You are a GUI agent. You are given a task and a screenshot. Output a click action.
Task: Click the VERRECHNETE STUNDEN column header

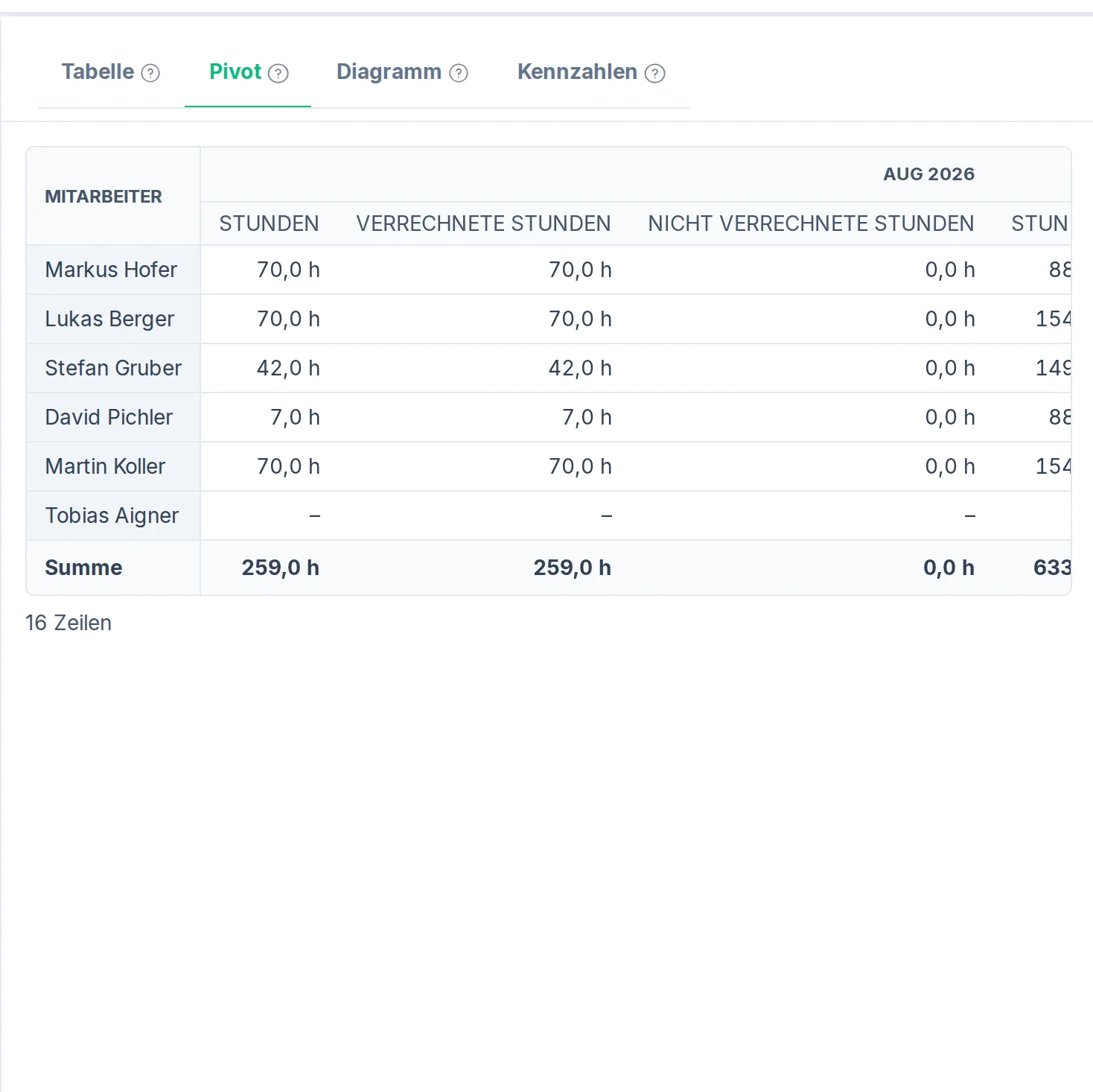[483, 223]
